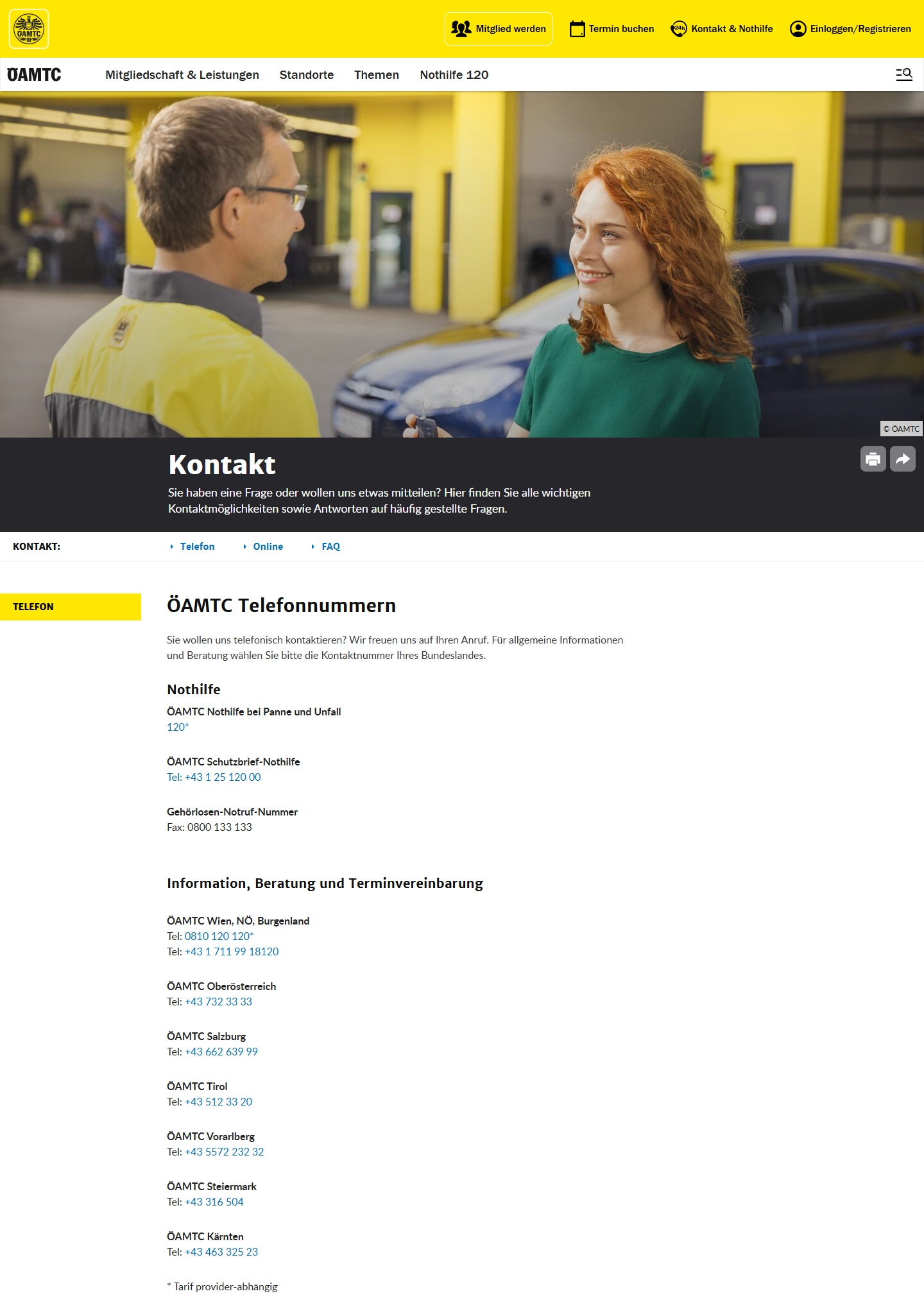The image size is (924, 1314).
Task: Call Tirol number +43 512 33 20
Action: pos(218,1102)
